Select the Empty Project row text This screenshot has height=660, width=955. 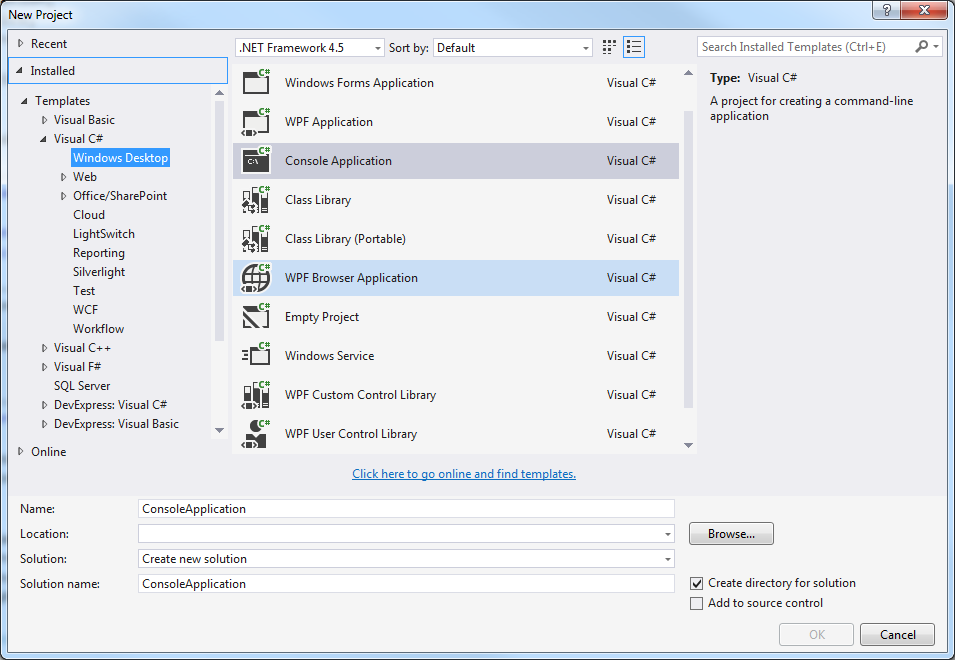coord(322,317)
